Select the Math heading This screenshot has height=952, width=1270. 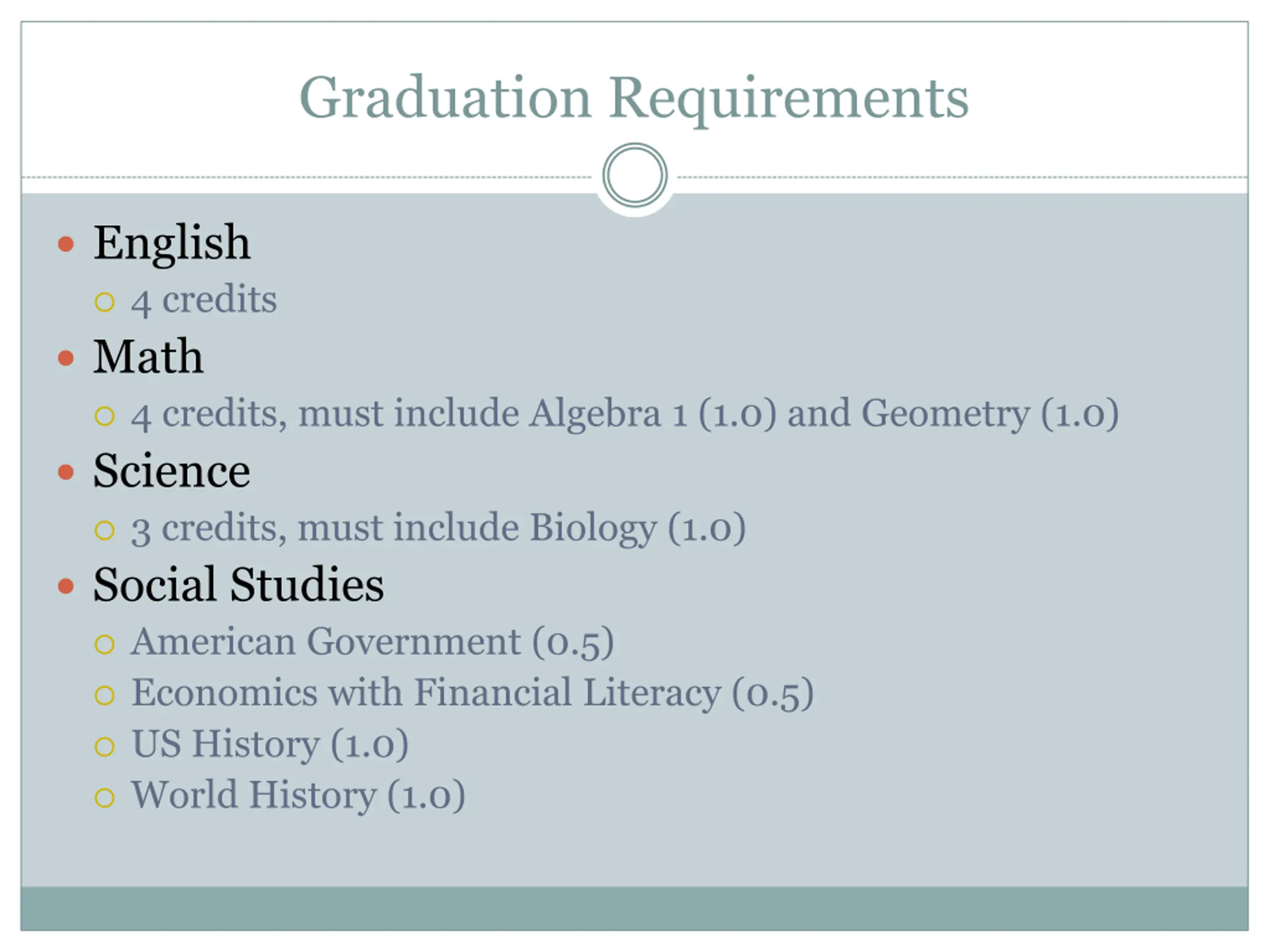[x=149, y=357]
